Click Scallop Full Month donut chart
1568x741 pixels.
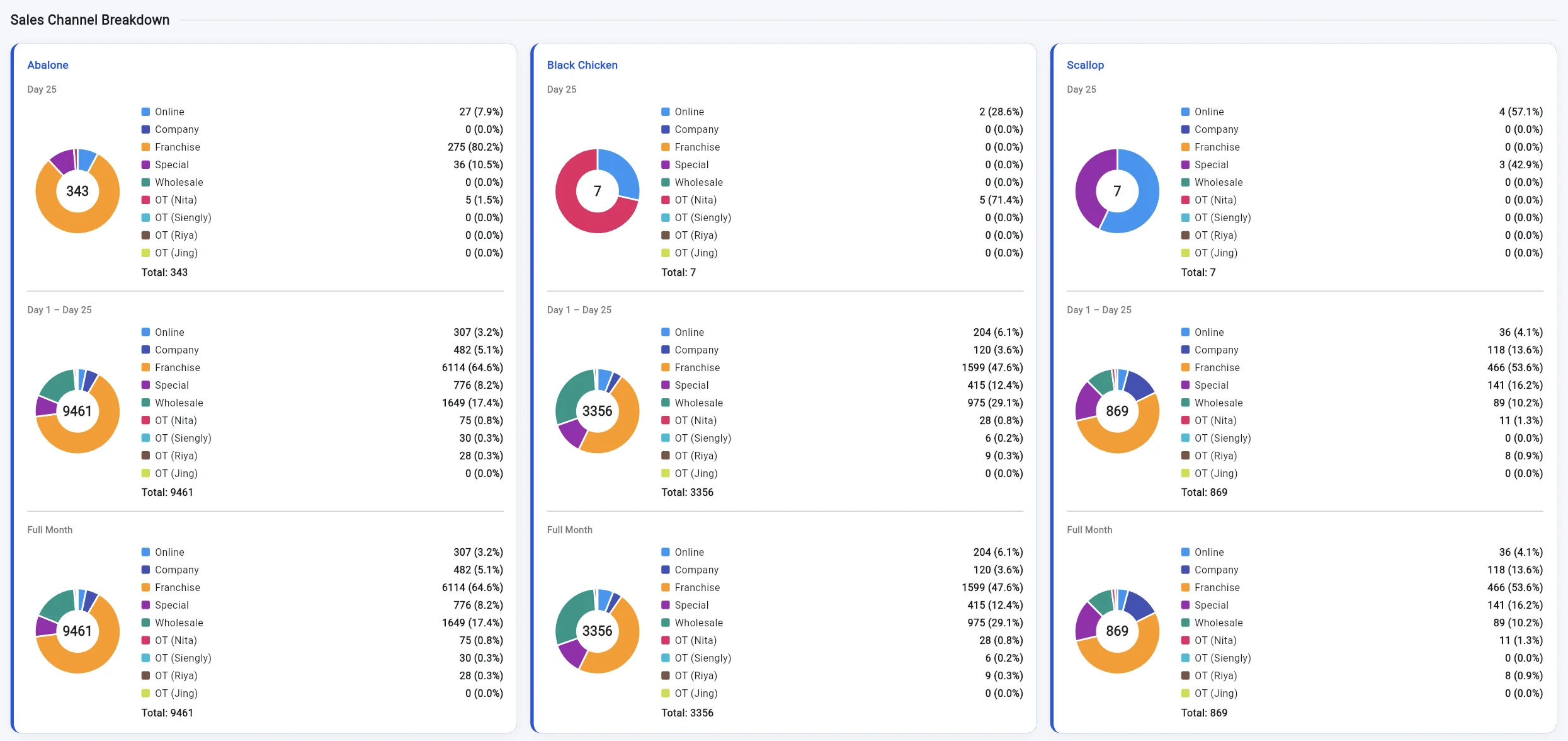coord(1117,631)
